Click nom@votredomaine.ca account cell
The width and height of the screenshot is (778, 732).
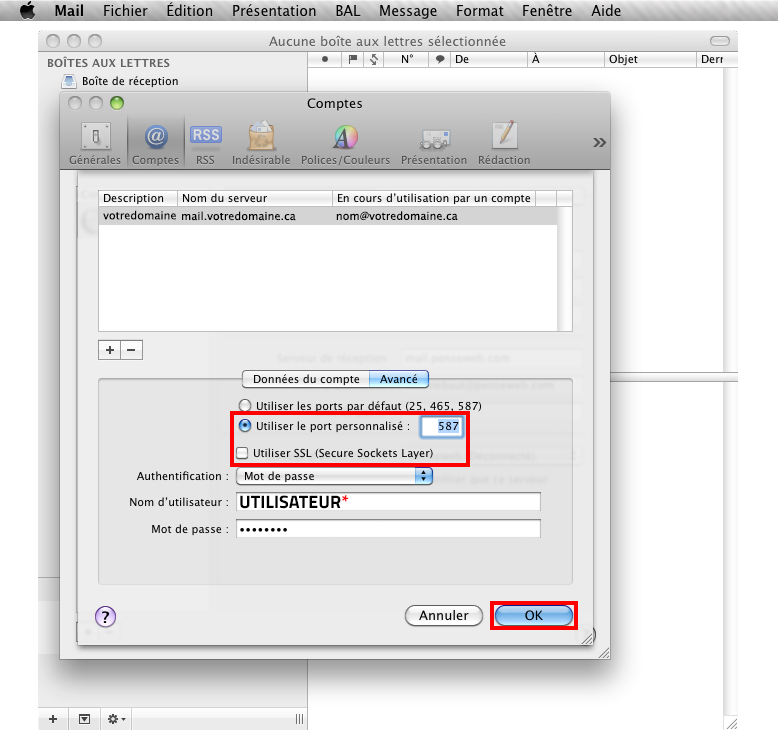click(396, 216)
